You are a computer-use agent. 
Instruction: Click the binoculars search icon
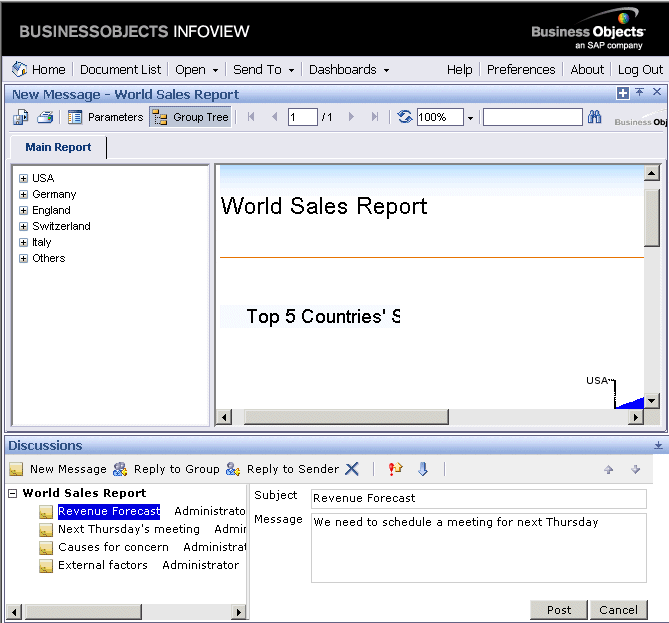click(x=594, y=116)
